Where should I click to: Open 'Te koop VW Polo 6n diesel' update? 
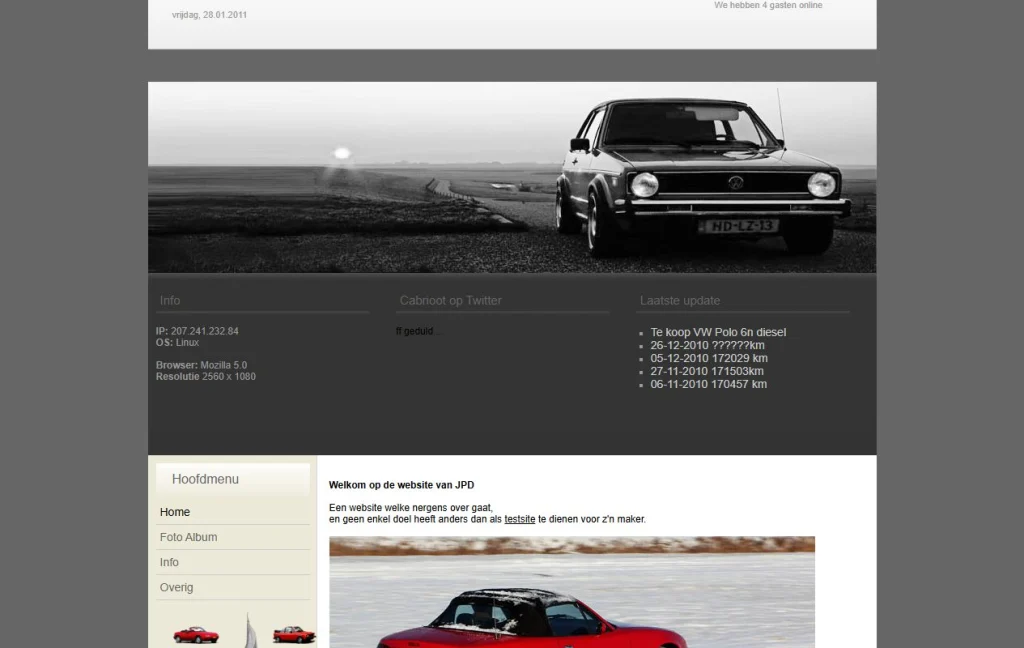(718, 332)
